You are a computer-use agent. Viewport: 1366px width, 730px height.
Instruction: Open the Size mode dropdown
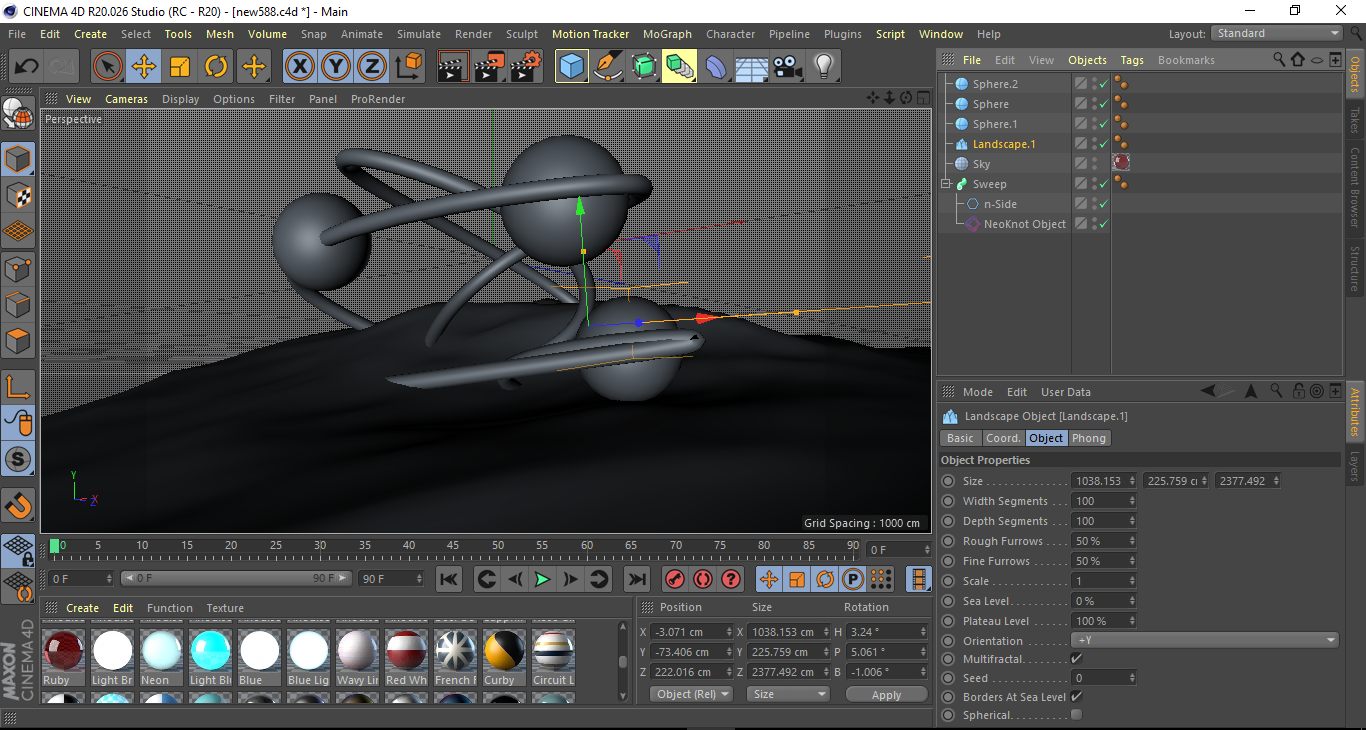(789, 694)
